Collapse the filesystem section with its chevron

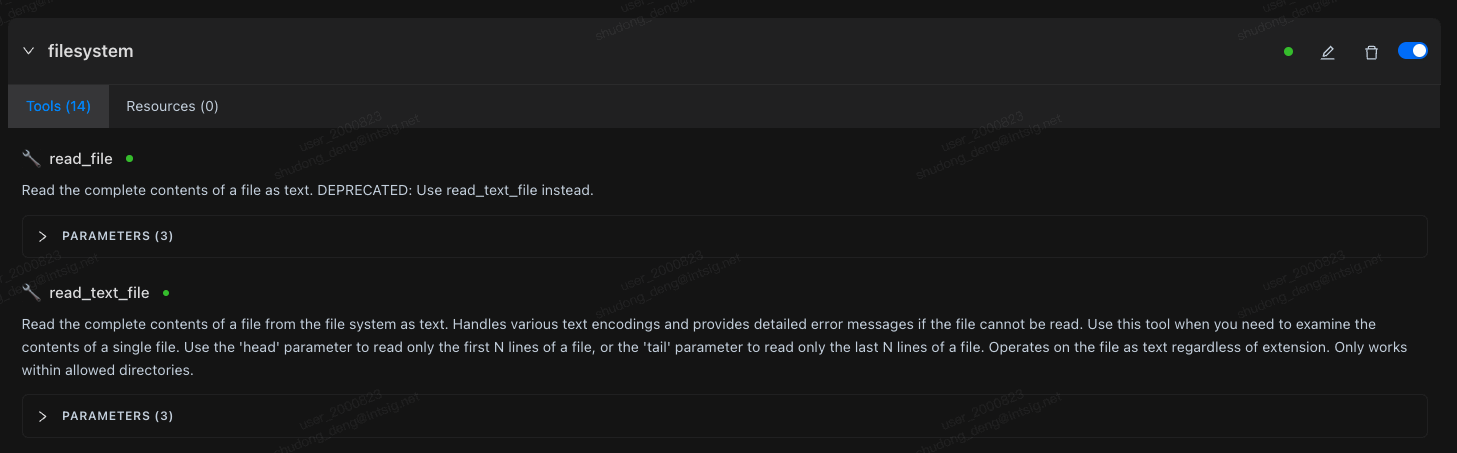pos(28,51)
